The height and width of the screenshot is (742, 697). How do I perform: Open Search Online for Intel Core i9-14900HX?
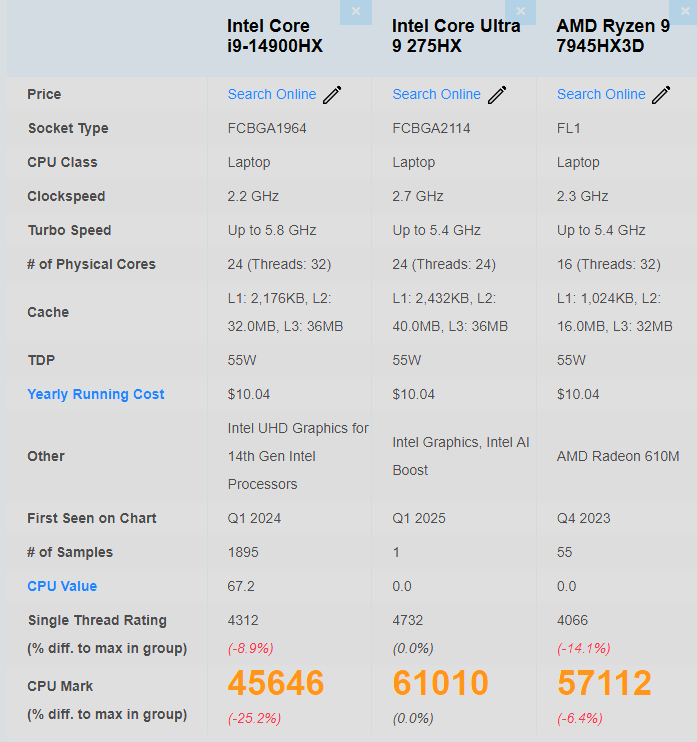(x=272, y=94)
